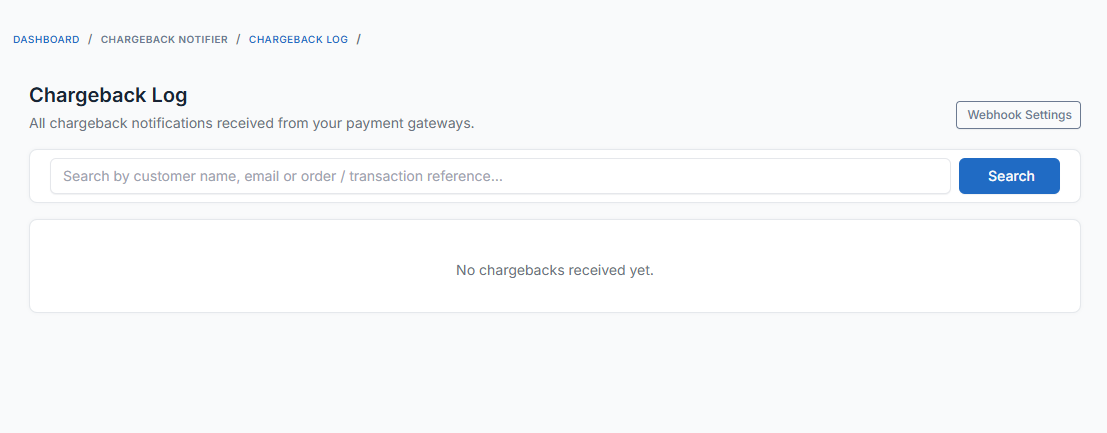
Task: Return to Dashboard via breadcrumb trail
Action: click(46, 40)
